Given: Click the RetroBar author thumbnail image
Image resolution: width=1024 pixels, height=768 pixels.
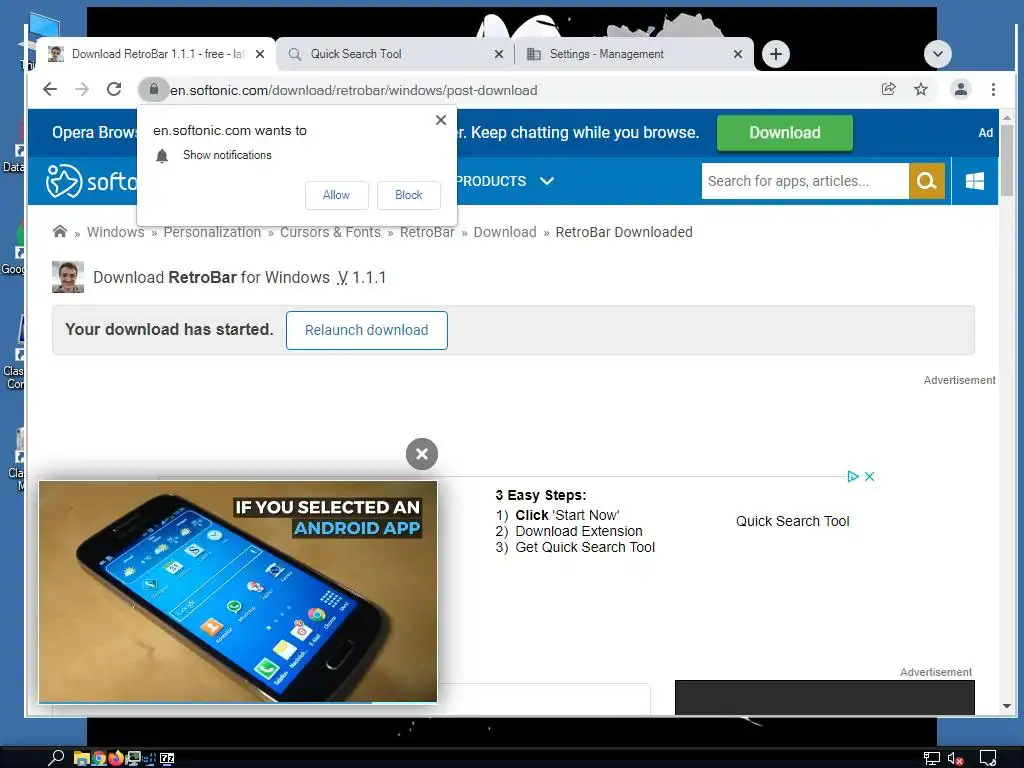Looking at the screenshot, I should (68, 277).
